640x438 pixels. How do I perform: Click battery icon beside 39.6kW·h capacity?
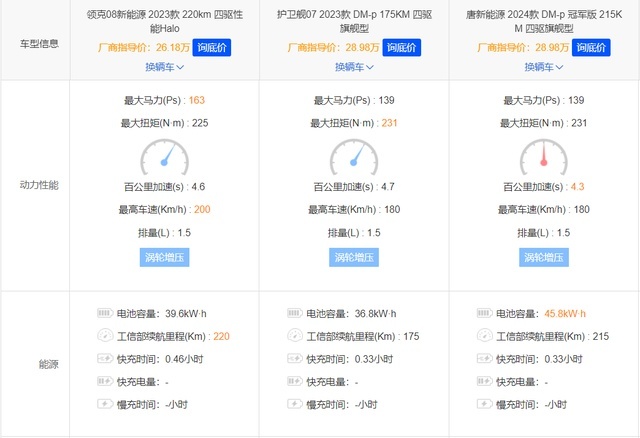pyautogui.click(x=105, y=313)
